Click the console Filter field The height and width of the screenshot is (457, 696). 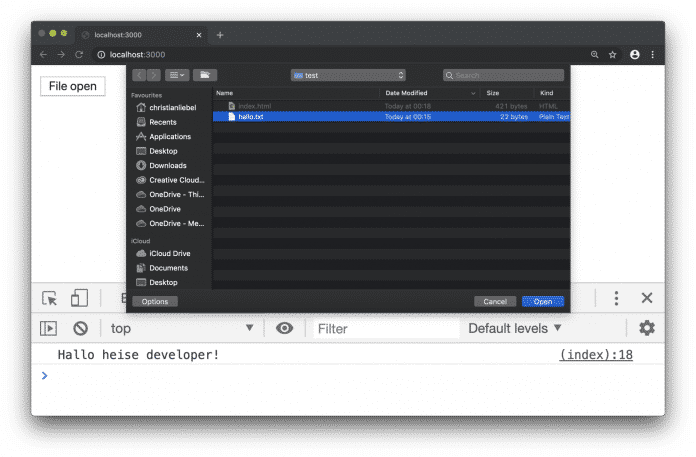coord(386,329)
